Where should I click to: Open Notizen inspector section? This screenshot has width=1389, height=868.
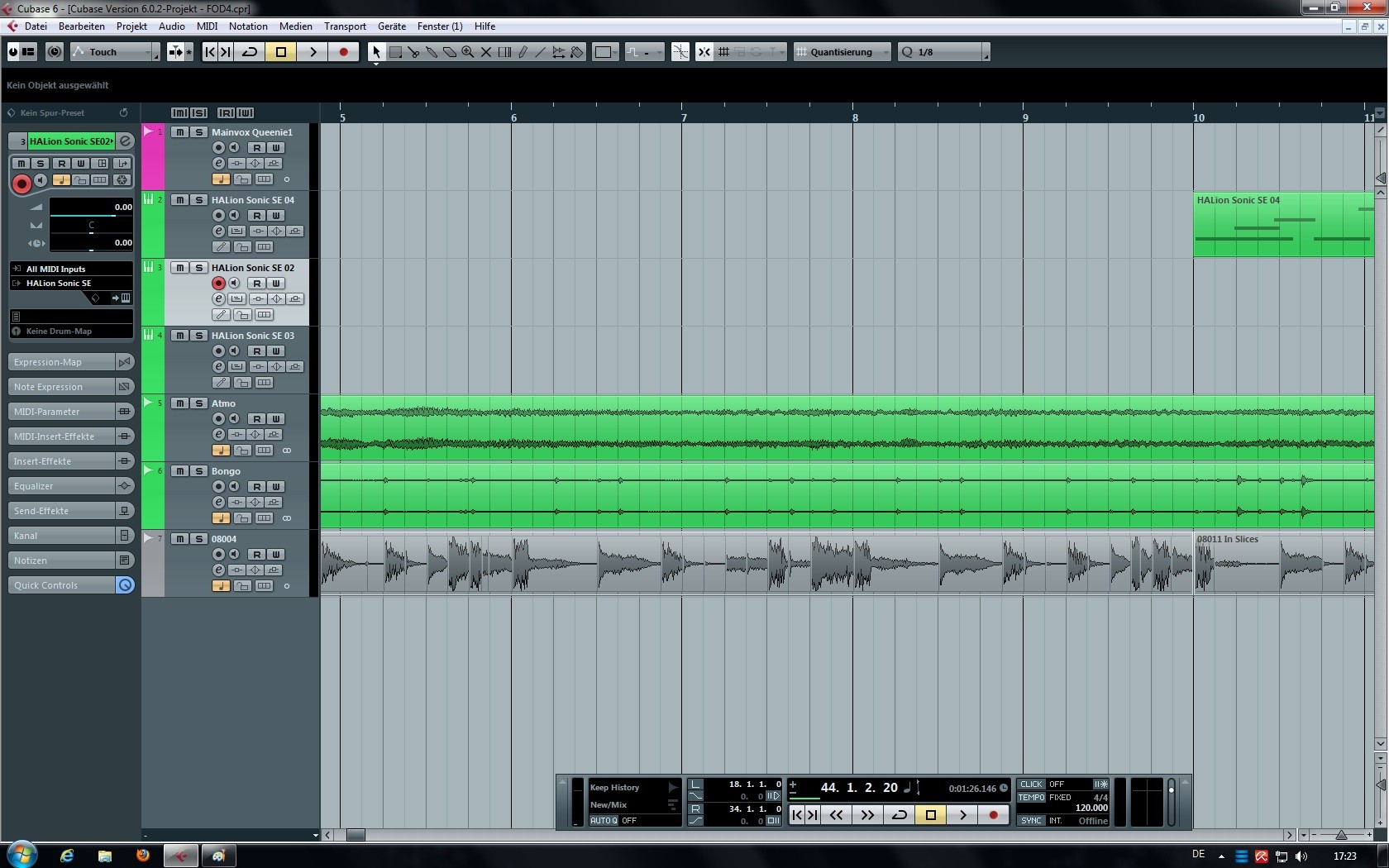70,560
